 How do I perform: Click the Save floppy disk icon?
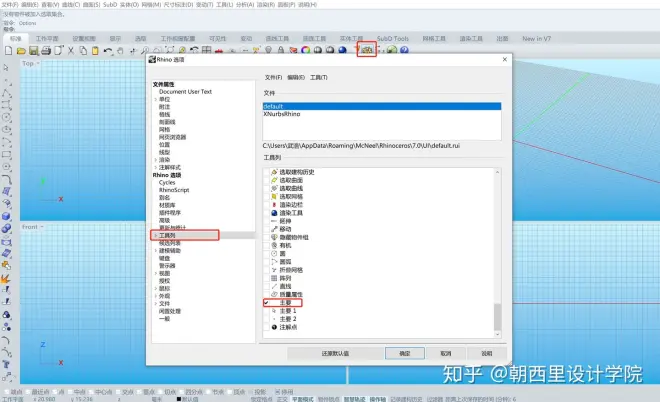[x=34, y=51]
